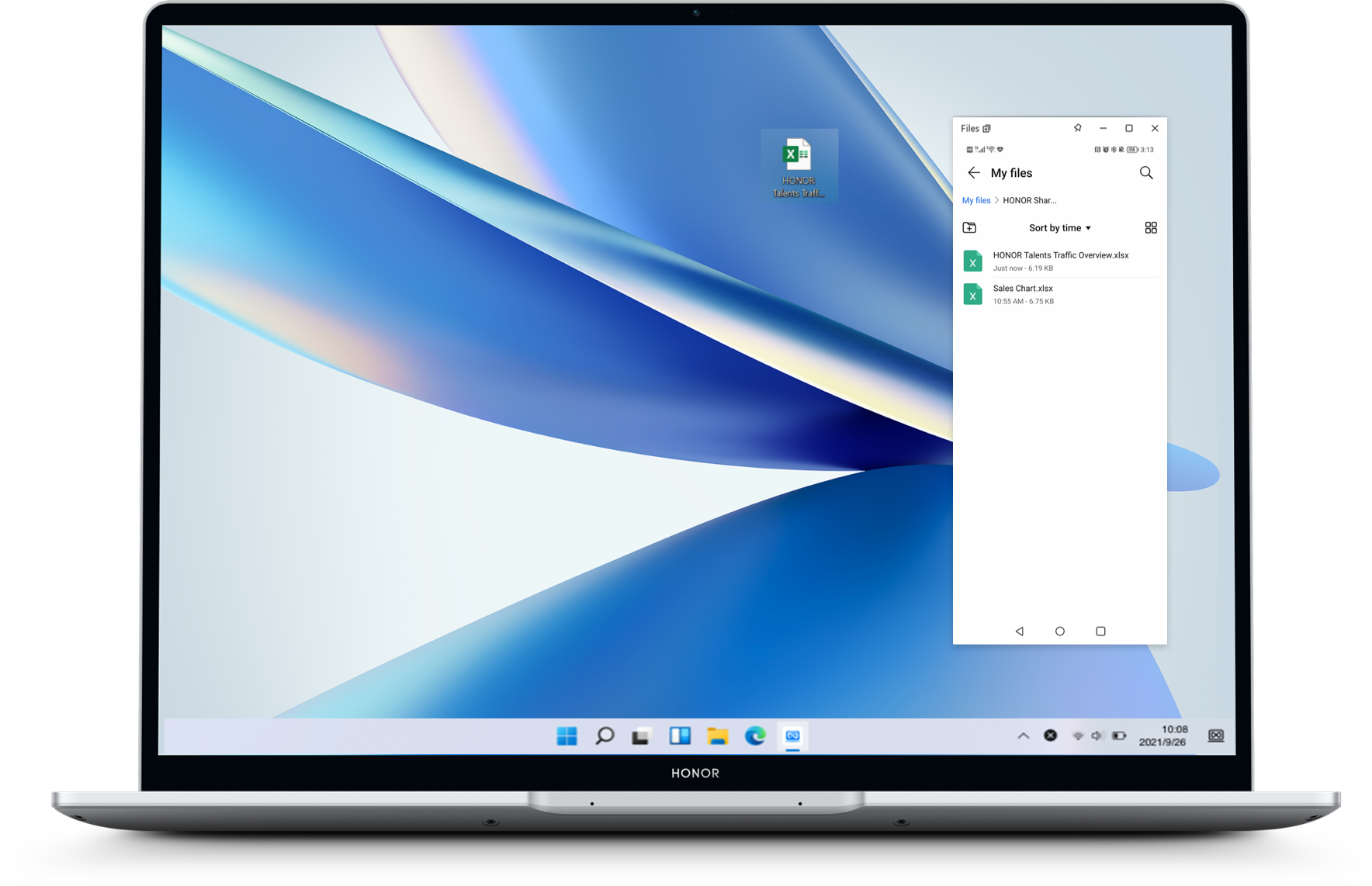The width and height of the screenshot is (1372, 886).
Task: Click the back arrow beside My files
Action: tap(974, 173)
